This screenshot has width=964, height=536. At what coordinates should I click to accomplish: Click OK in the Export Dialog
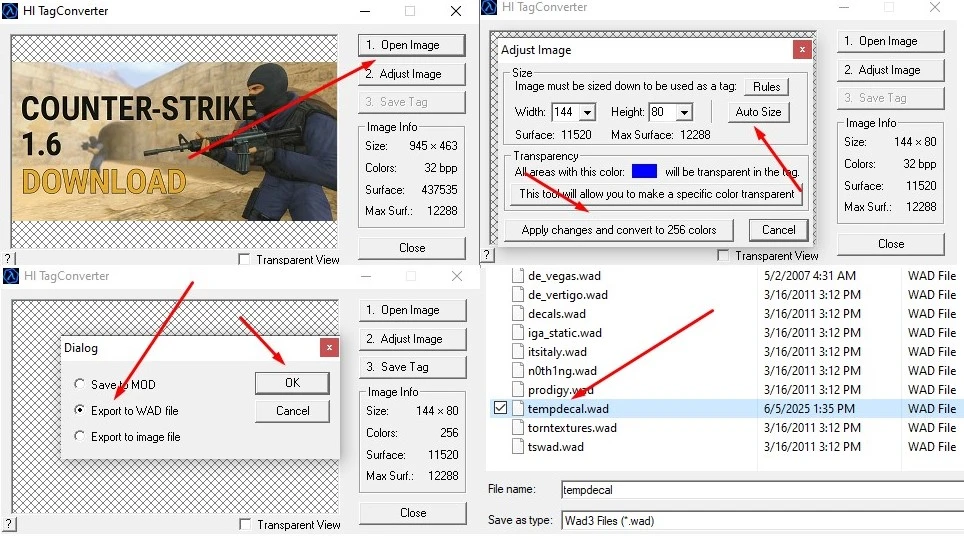[292, 383]
